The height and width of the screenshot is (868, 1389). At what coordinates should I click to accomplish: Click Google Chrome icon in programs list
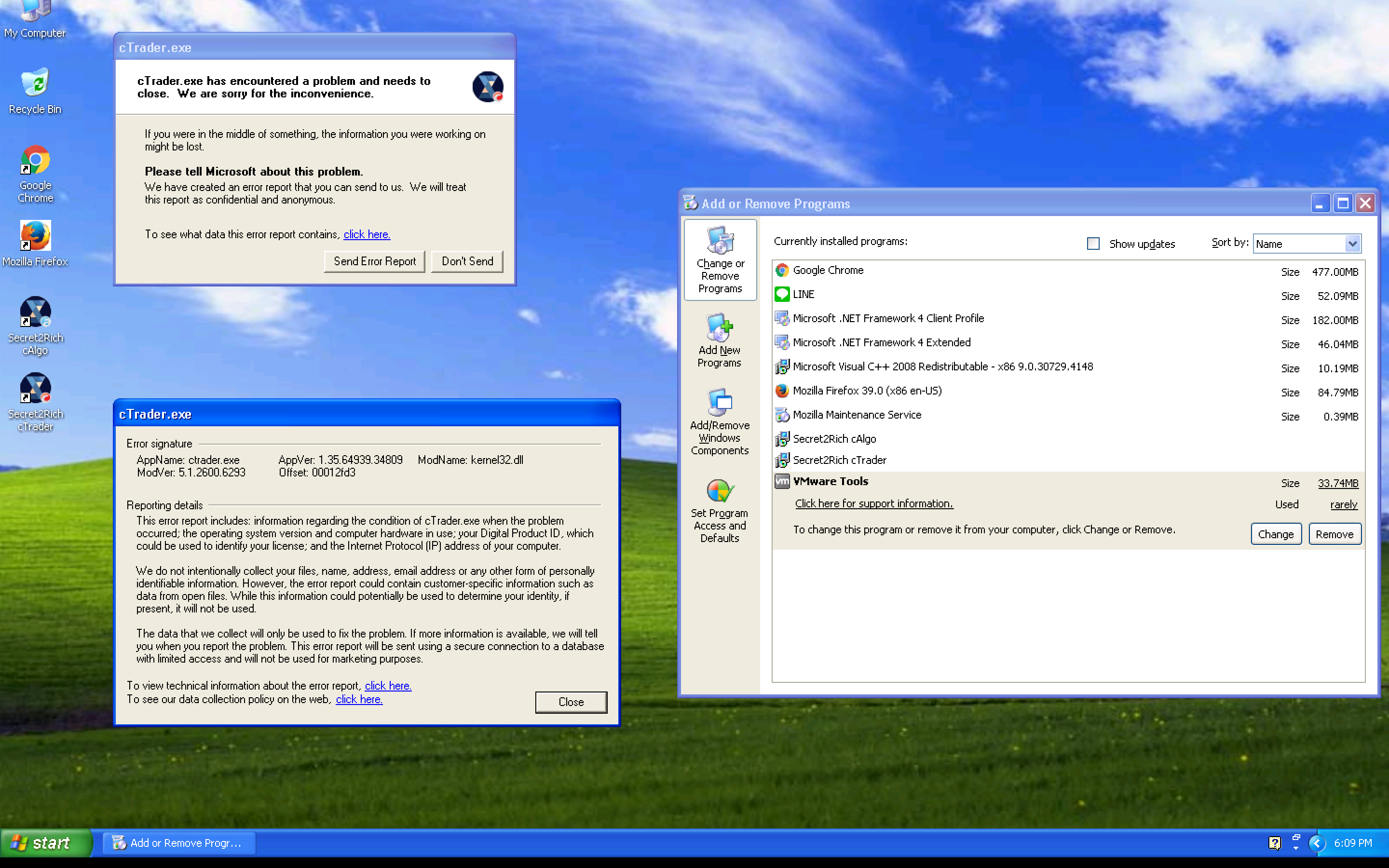782,271
